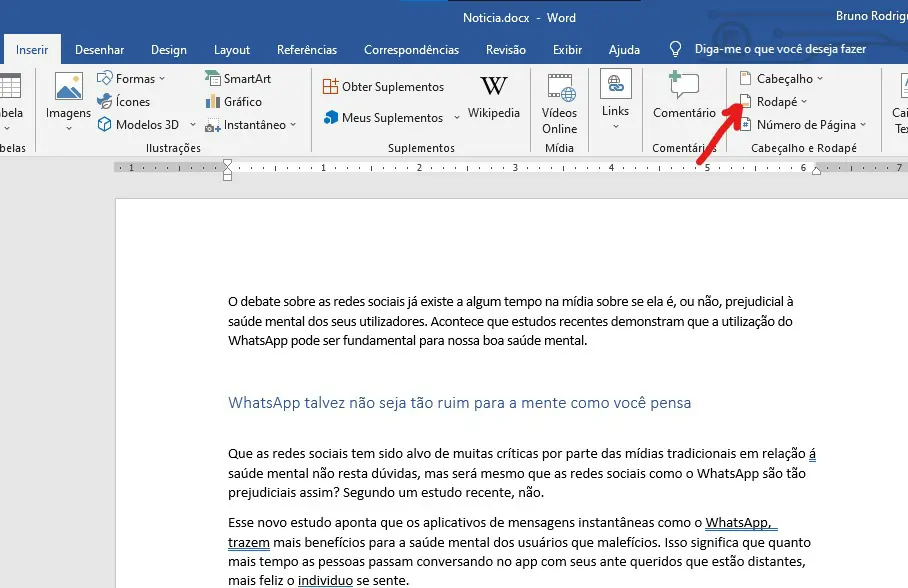Add a Comentário to the document
Screen dimensions: 908x588
[x=684, y=95]
